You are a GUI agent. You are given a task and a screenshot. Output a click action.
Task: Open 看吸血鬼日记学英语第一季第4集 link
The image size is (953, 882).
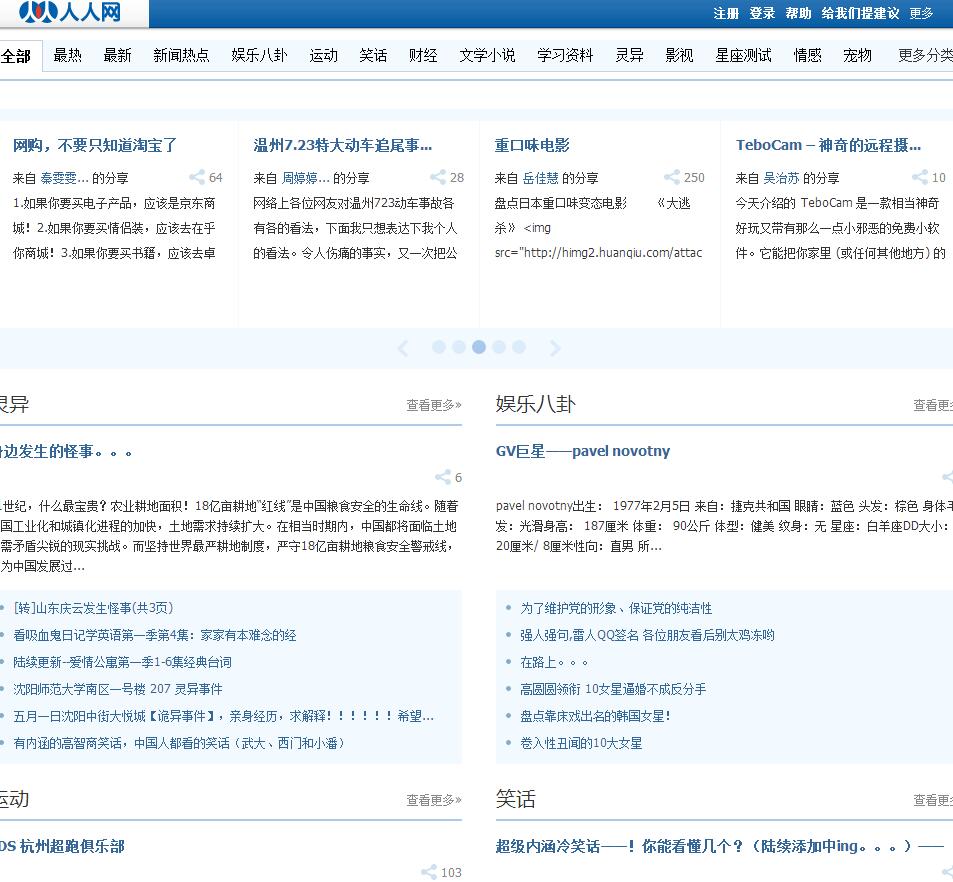point(154,635)
